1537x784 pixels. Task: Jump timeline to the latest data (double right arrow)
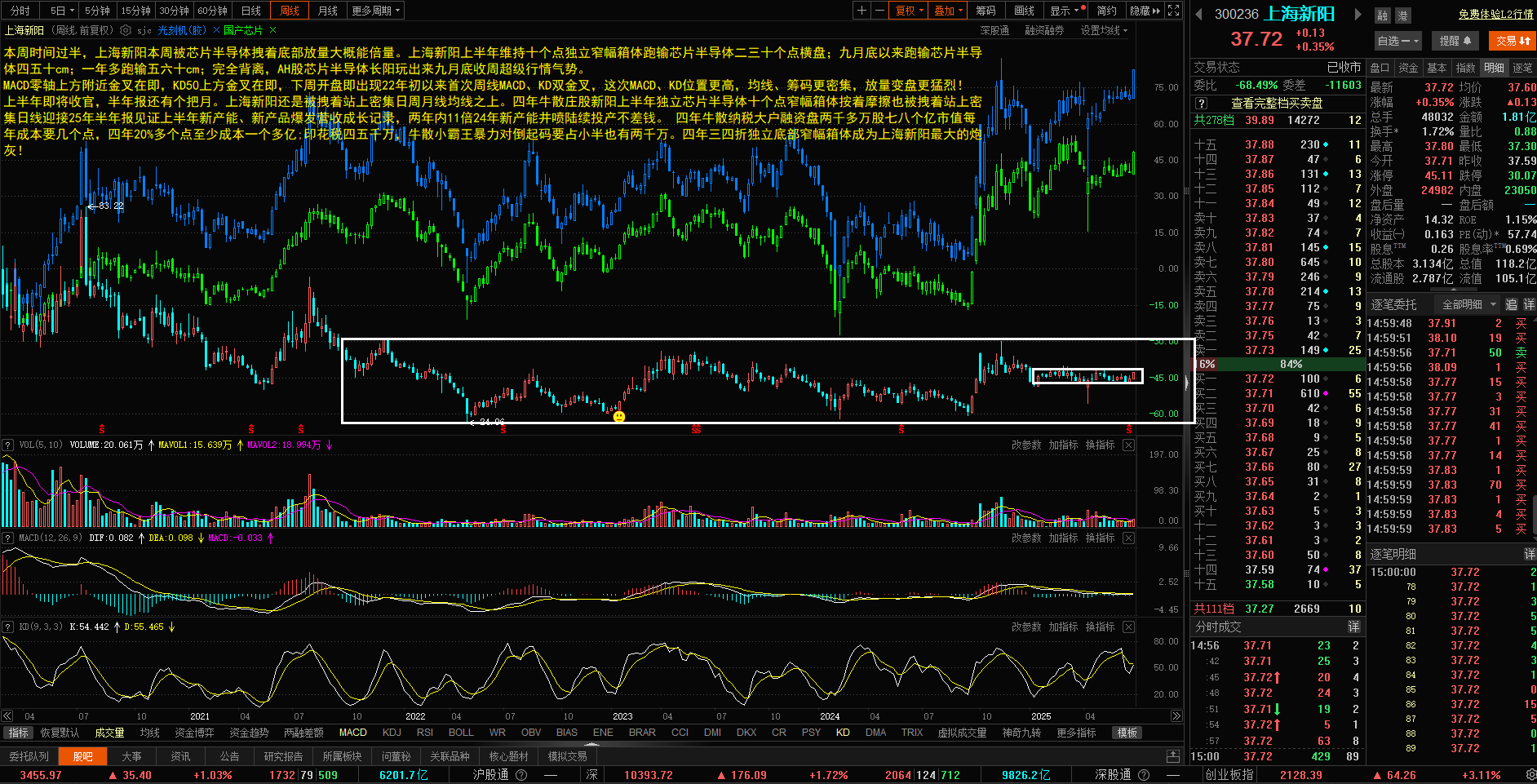coord(1176,716)
